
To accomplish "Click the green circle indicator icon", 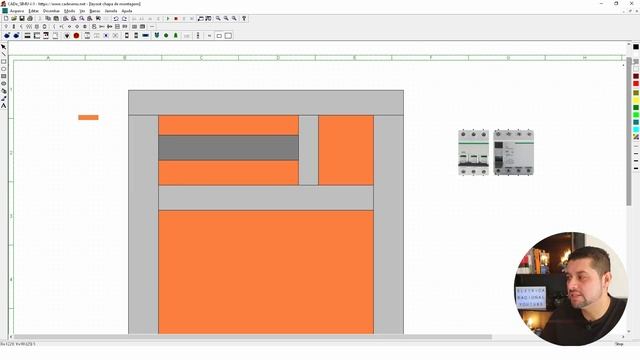I will coord(166,36).
